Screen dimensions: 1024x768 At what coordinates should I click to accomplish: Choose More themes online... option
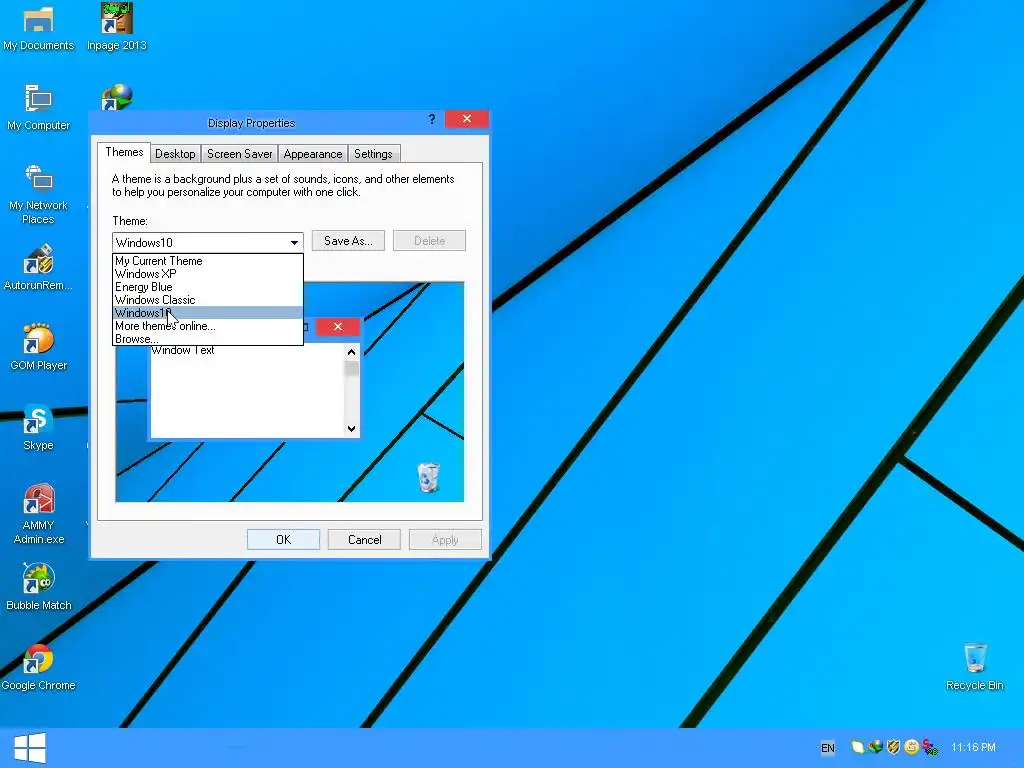(208, 326)
